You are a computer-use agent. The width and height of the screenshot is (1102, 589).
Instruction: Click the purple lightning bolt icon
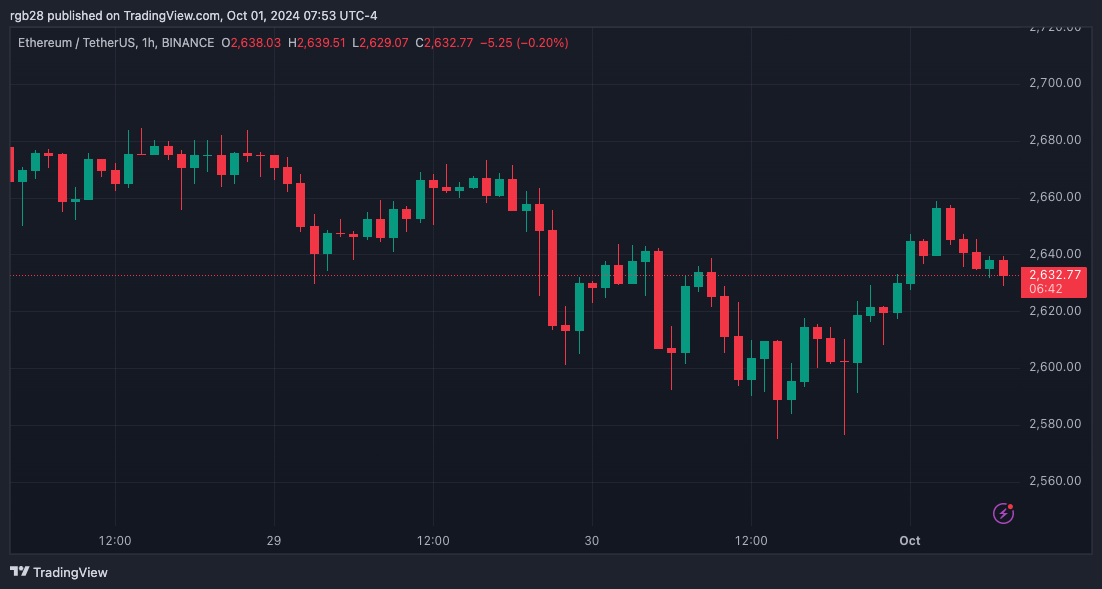(1003, 513)
